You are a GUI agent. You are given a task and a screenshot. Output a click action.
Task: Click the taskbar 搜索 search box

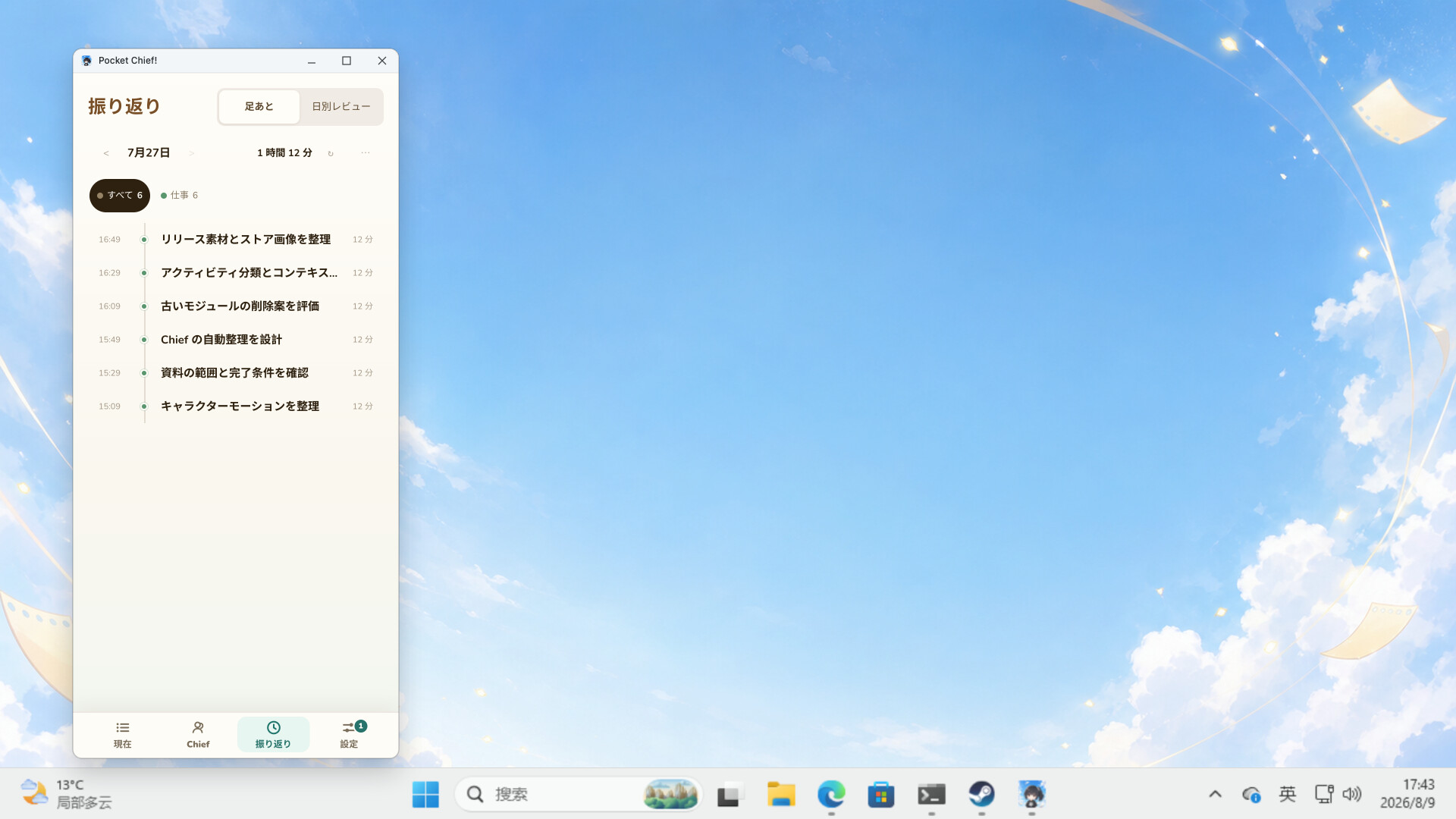coord(579,794)
